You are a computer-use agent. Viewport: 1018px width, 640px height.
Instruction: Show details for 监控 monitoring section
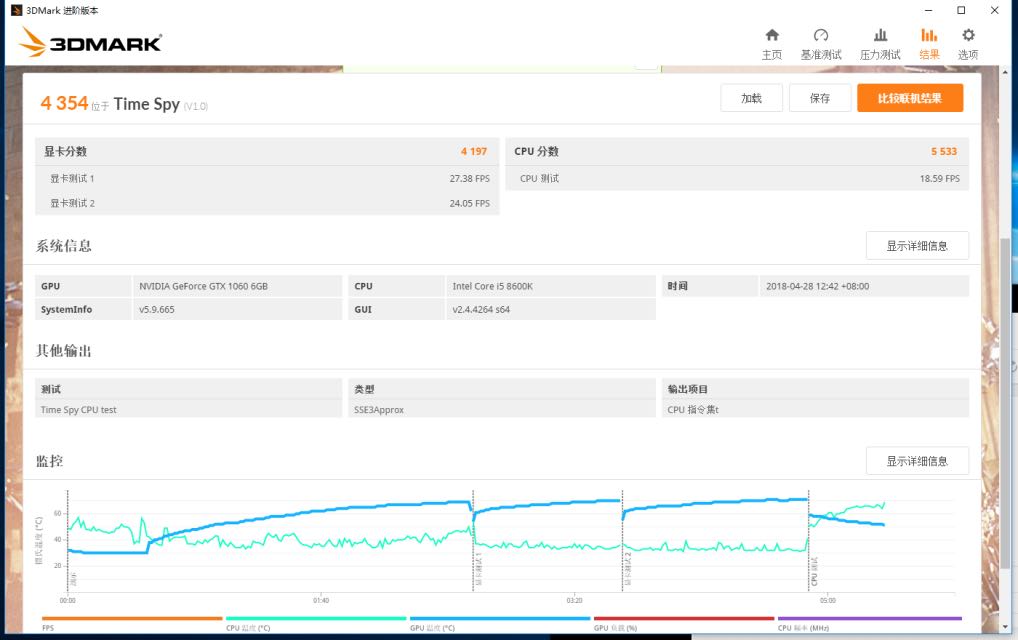click(x=917, y=461)
